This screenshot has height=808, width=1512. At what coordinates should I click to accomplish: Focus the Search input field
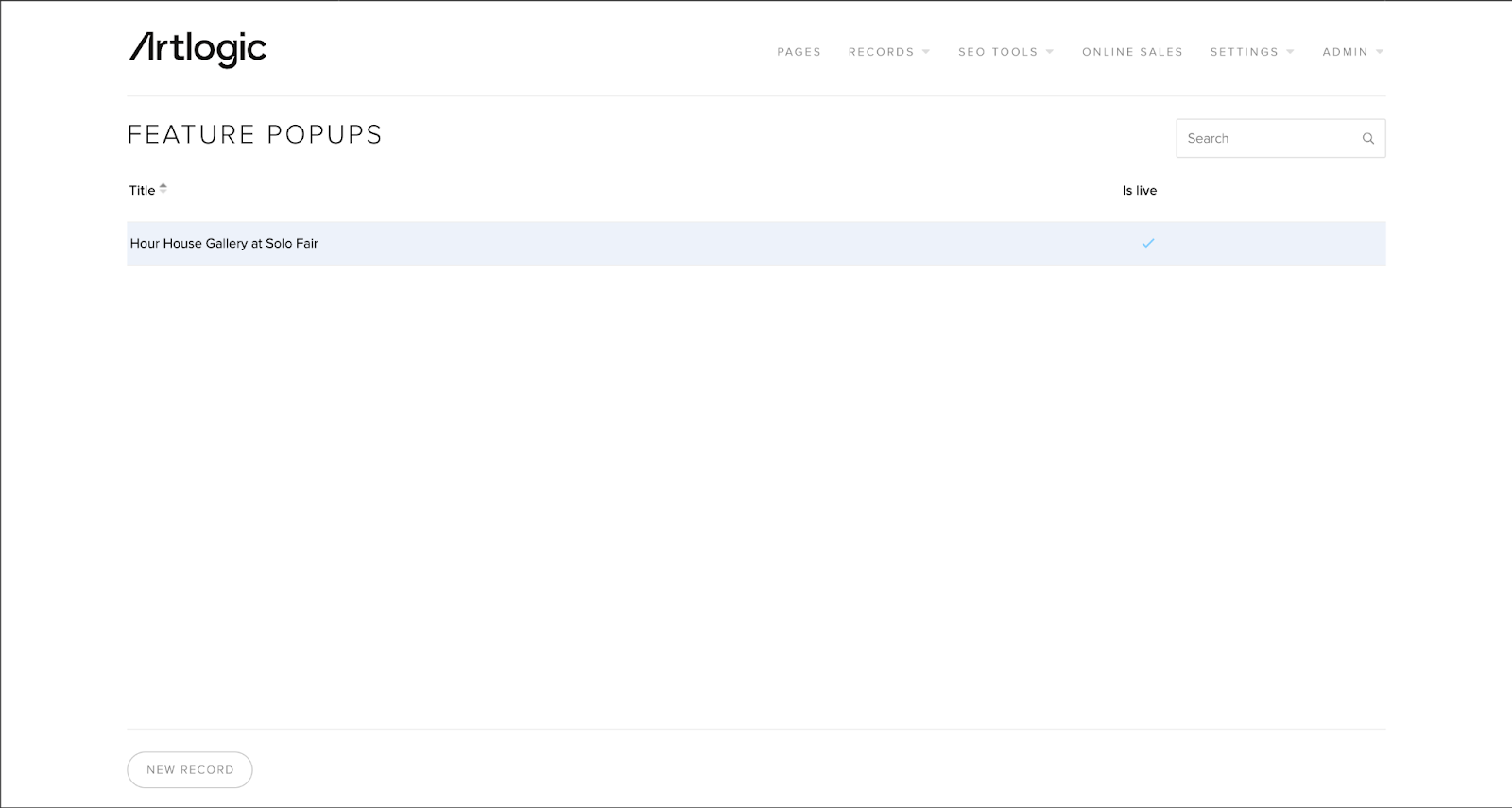click(1266, 139)
